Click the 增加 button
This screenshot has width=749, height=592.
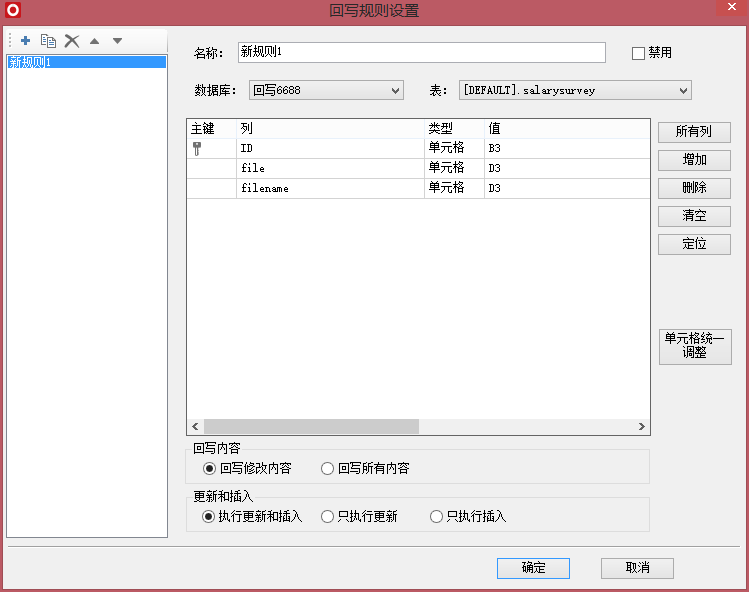click(x=694, y=160)
